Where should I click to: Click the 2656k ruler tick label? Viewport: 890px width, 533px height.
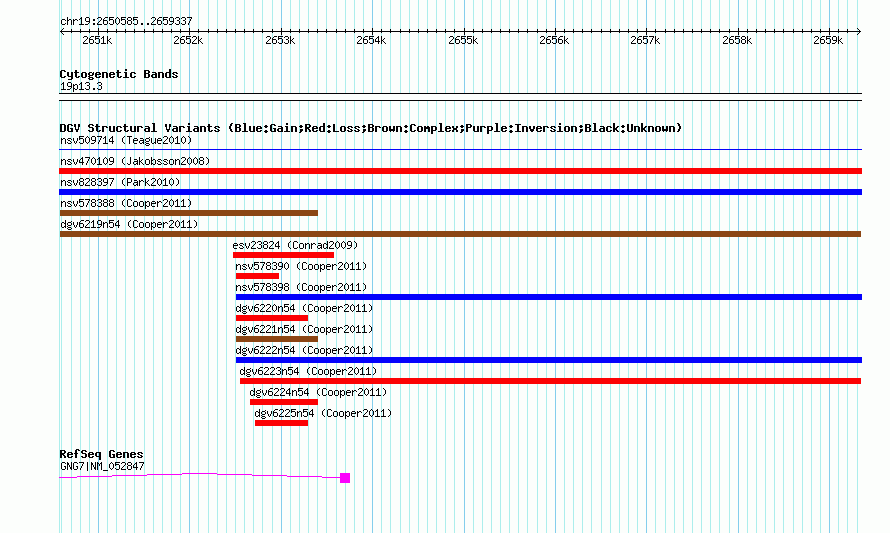pyautogui.click(x=554, y=40)
